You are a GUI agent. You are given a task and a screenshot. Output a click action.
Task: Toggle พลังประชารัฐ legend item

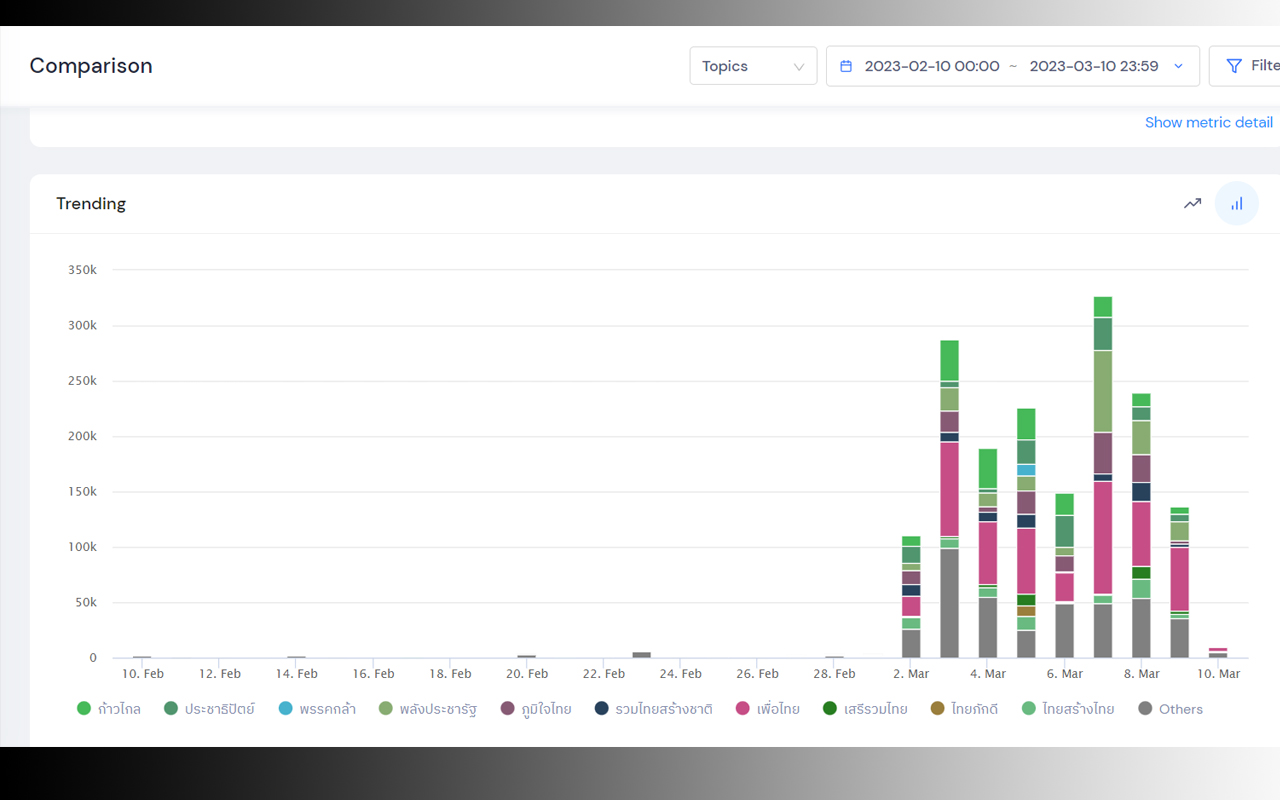428,709
